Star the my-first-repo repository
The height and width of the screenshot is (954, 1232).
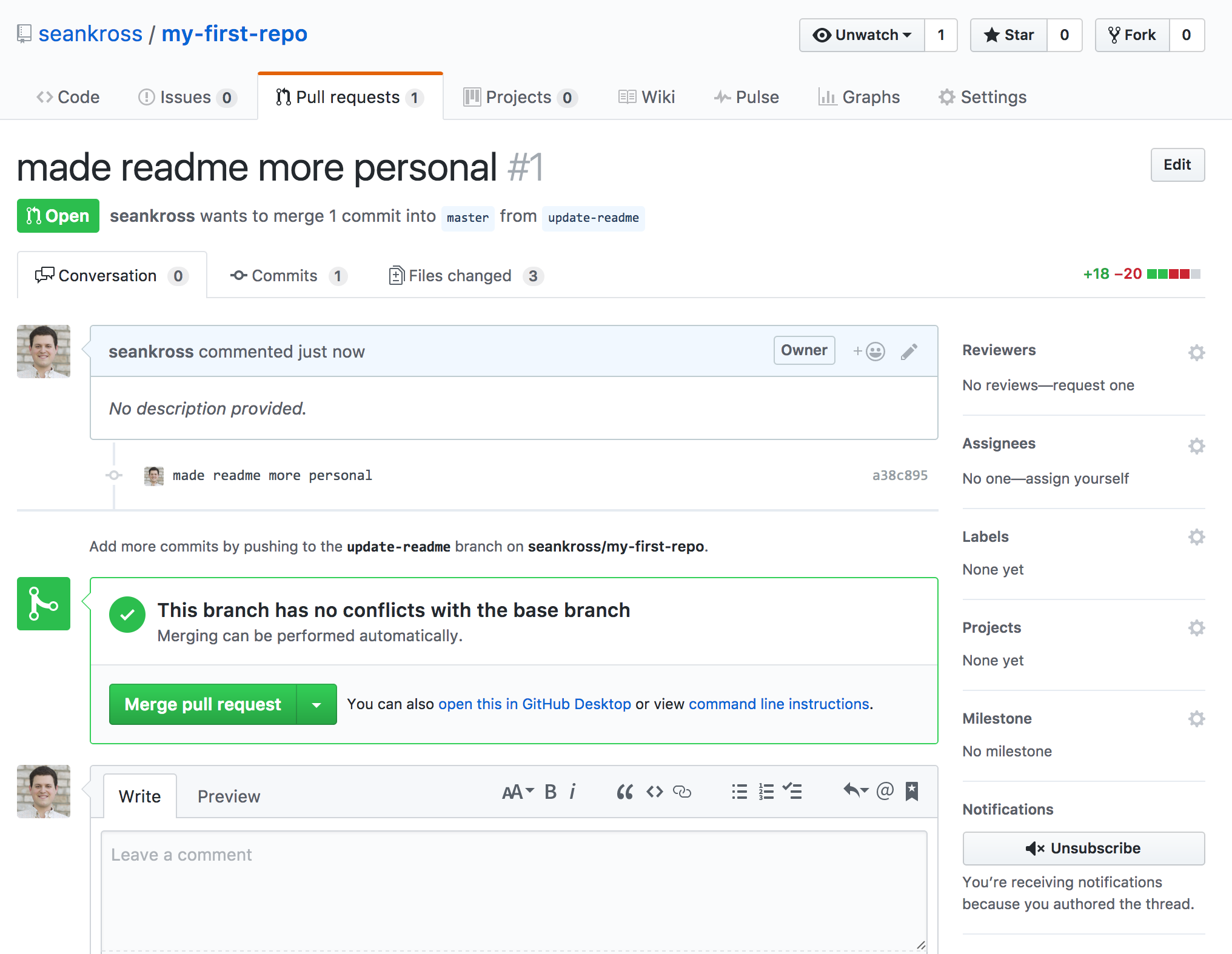pyautogui.click(x=1009, y=35)
